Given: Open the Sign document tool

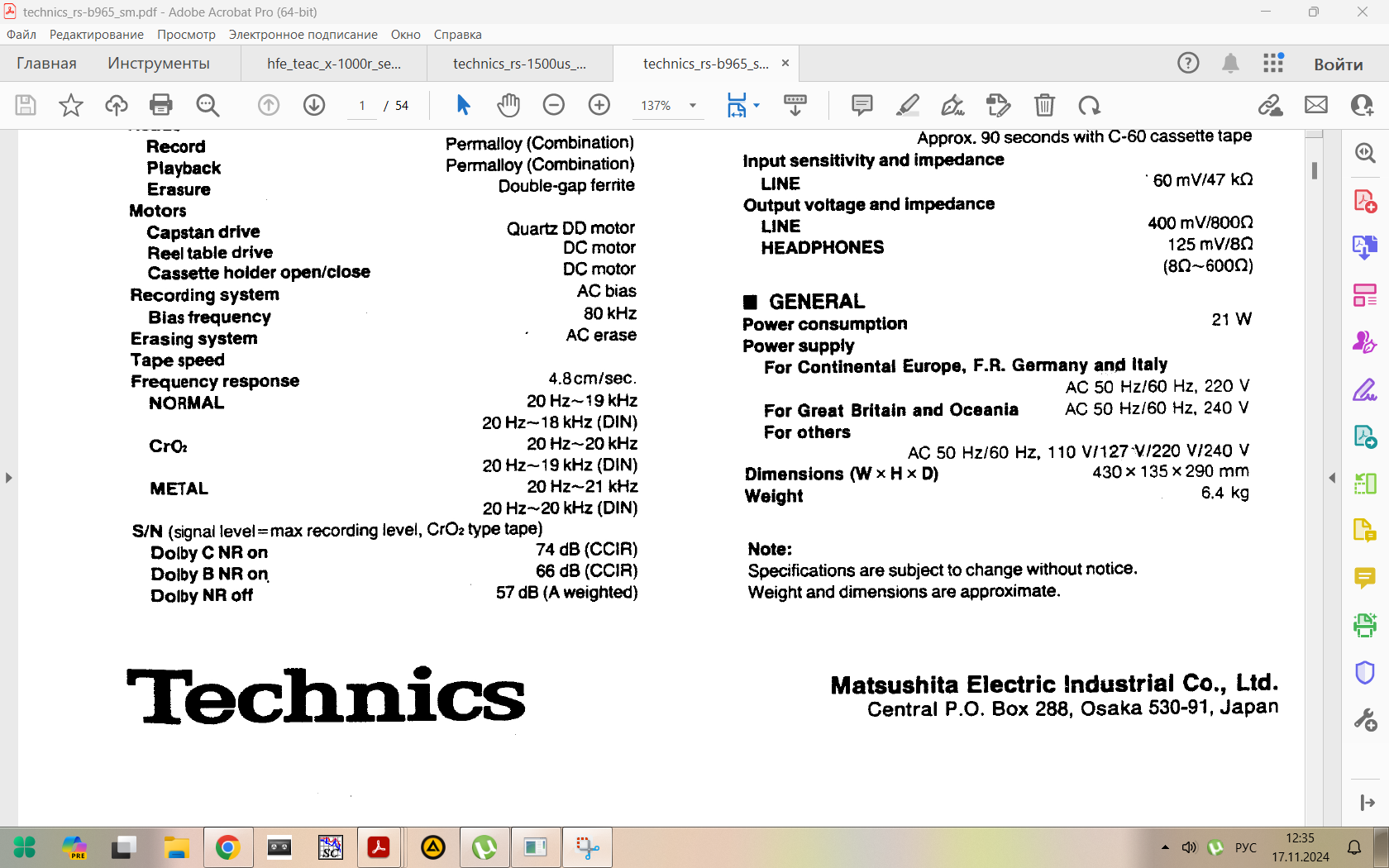Looking at the screenshot, I should tap(953, 105).
